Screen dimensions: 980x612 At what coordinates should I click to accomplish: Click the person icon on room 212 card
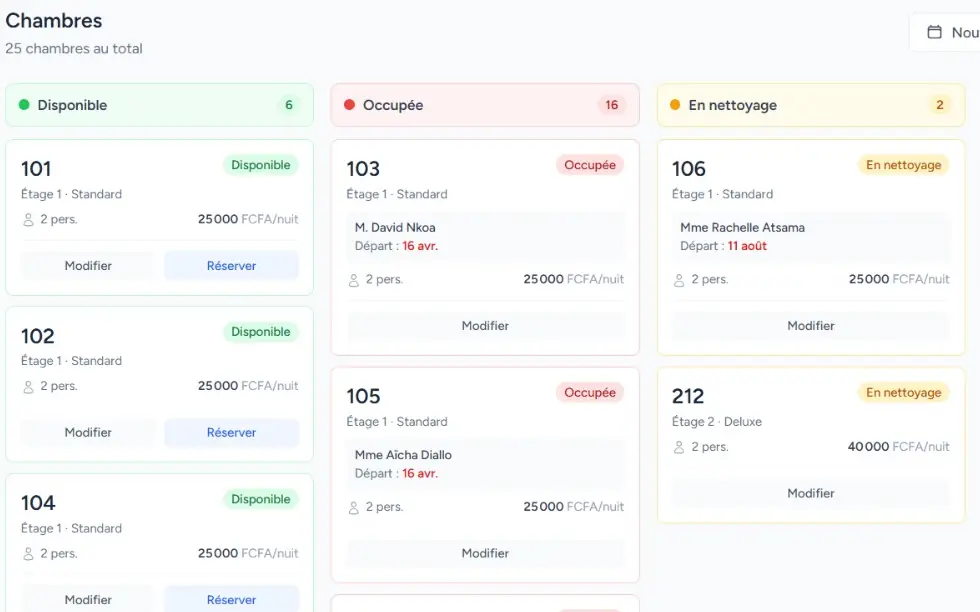[x=679, y=448]
